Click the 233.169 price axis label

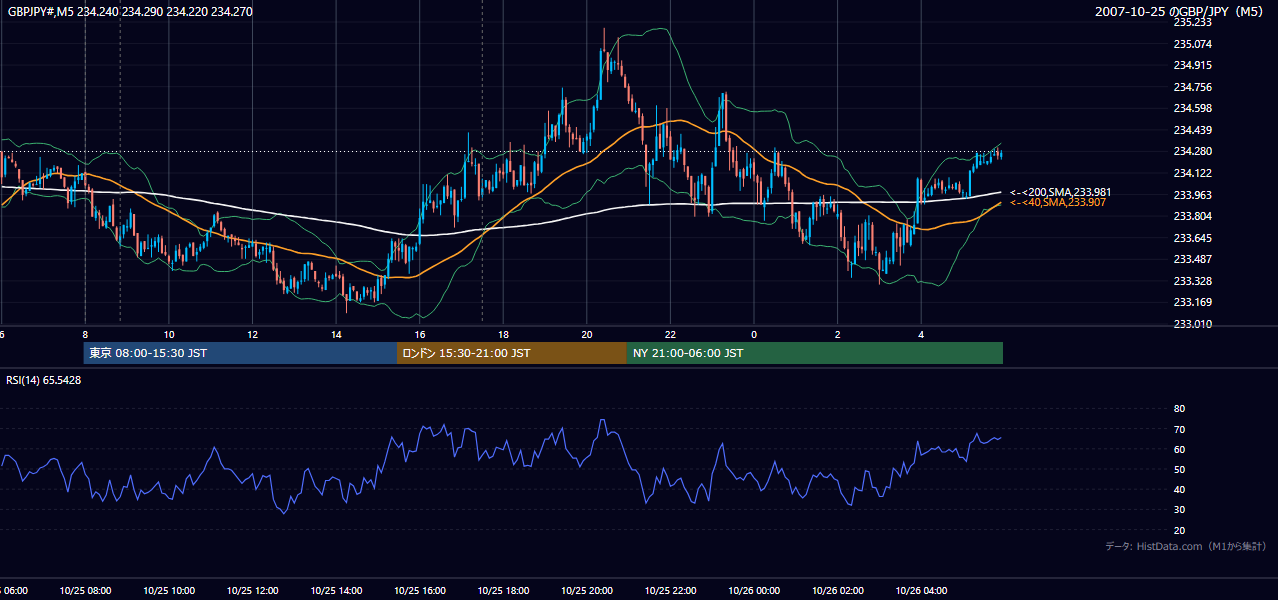point(1192,302)
